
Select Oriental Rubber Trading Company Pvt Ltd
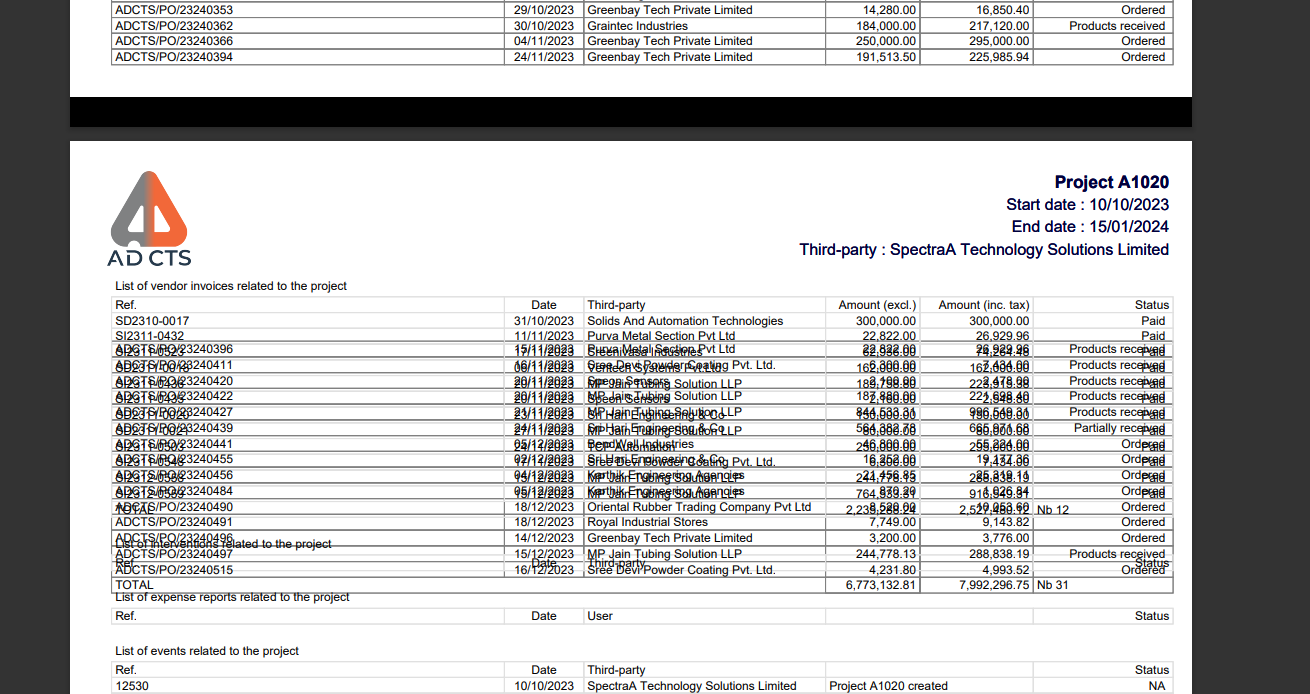pos(699,507)
